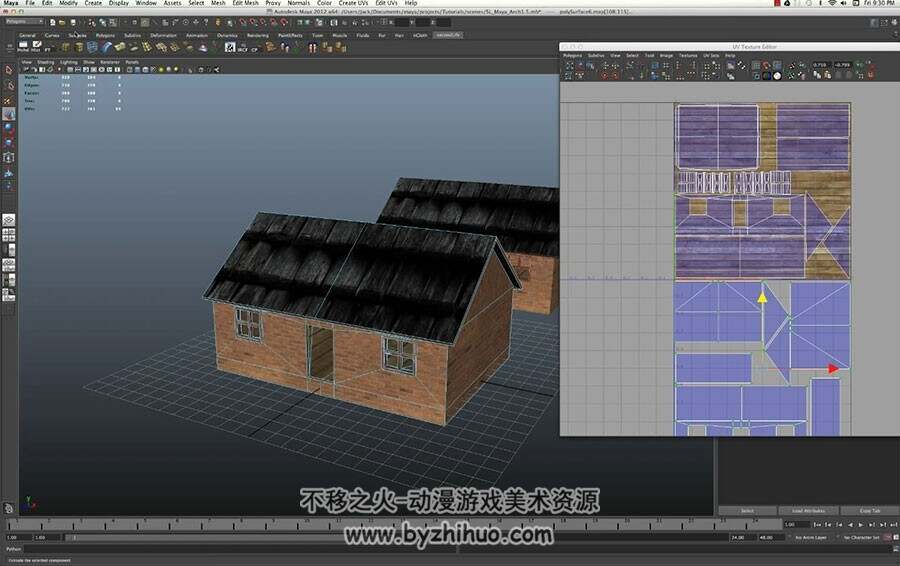
Task: Activate the Select tool in the toolbox
Action: 9,70
